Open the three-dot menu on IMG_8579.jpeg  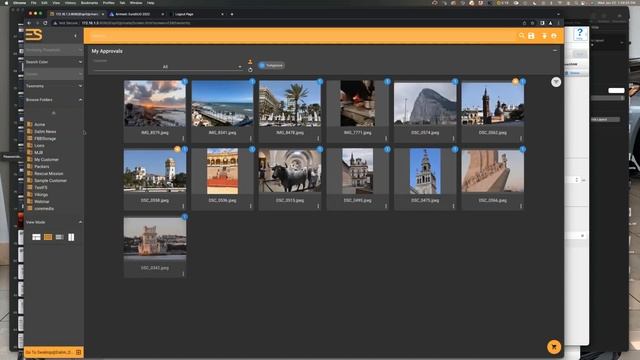[183, 138]
